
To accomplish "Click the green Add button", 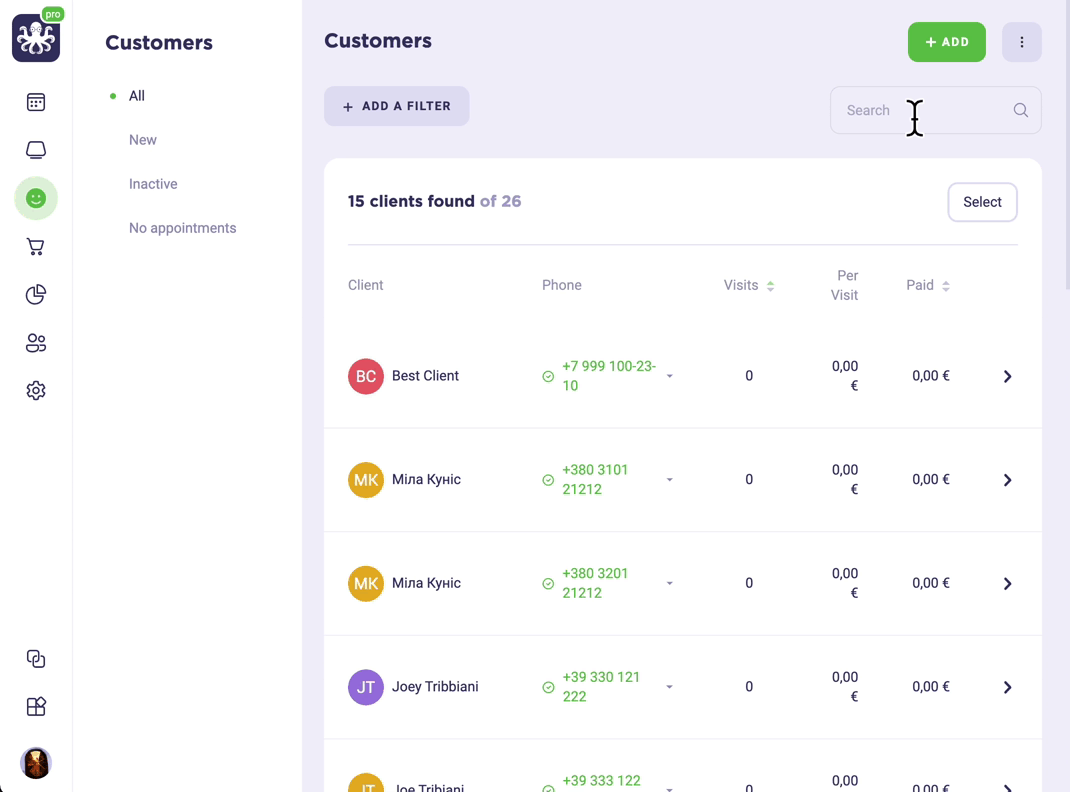I will coord(946,42).
